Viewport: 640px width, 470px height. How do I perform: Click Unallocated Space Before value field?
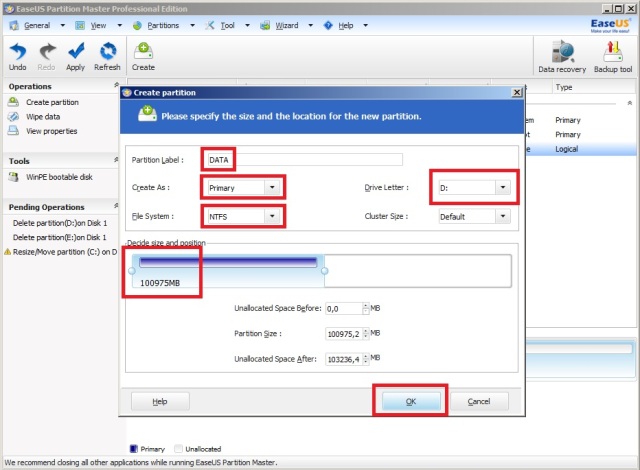(344, 309)
